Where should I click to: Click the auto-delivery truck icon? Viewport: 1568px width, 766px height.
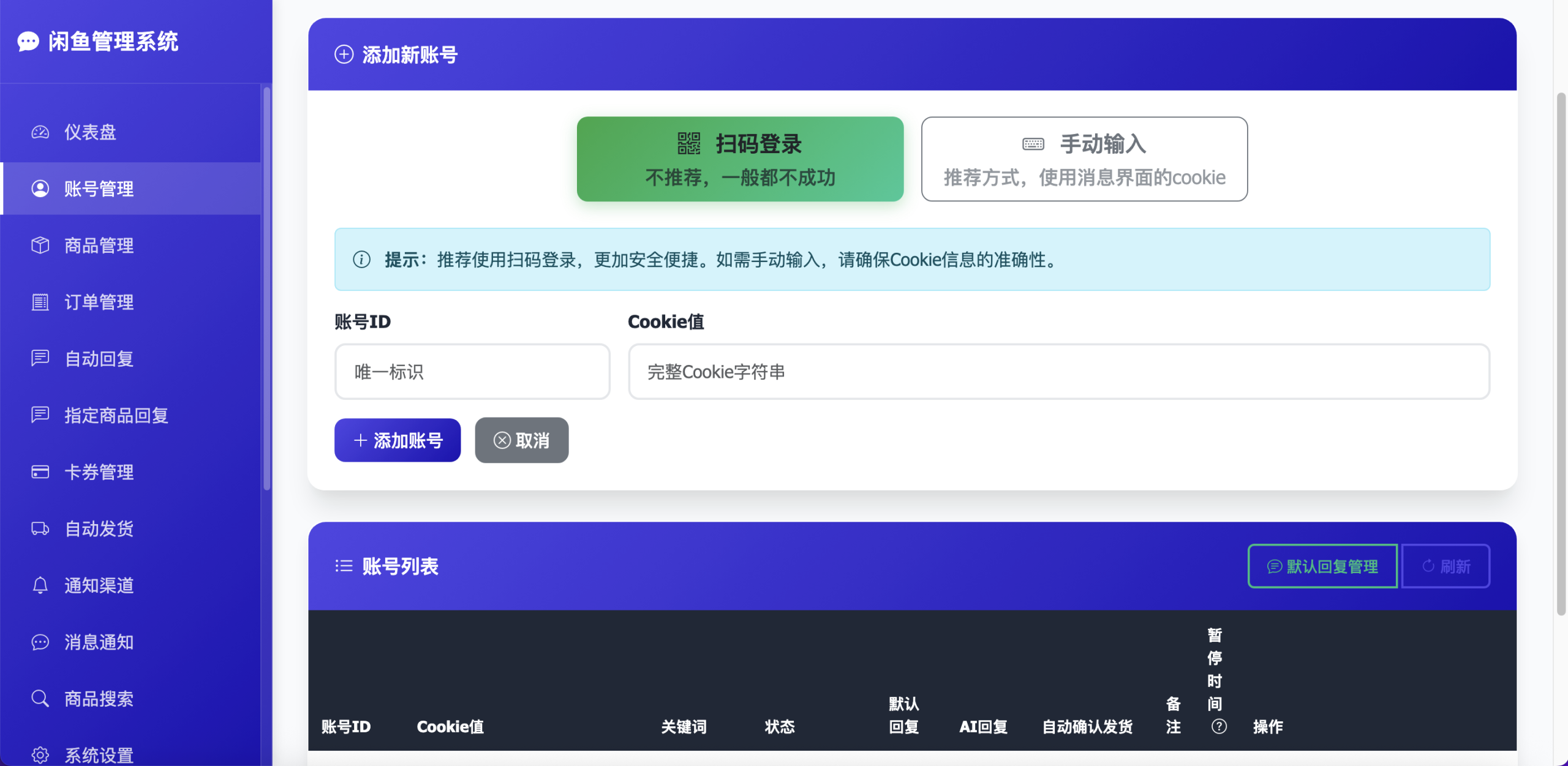pos(40,528)
